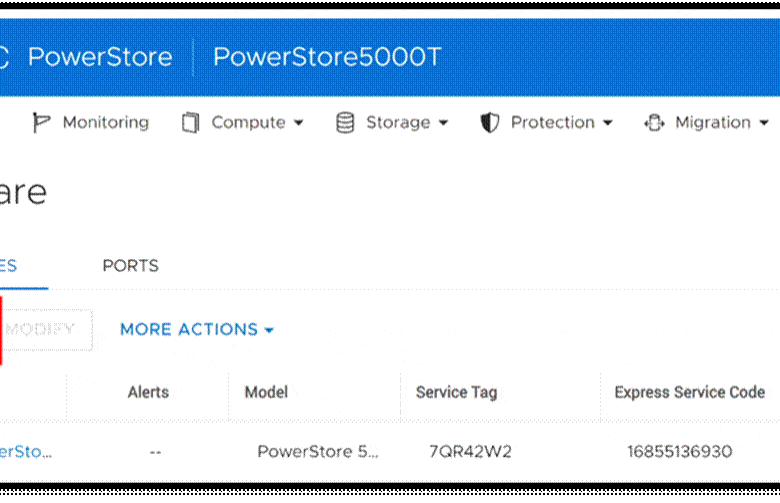
Task: Expand the Compute dropdown arrow
Action: (298, 123)
